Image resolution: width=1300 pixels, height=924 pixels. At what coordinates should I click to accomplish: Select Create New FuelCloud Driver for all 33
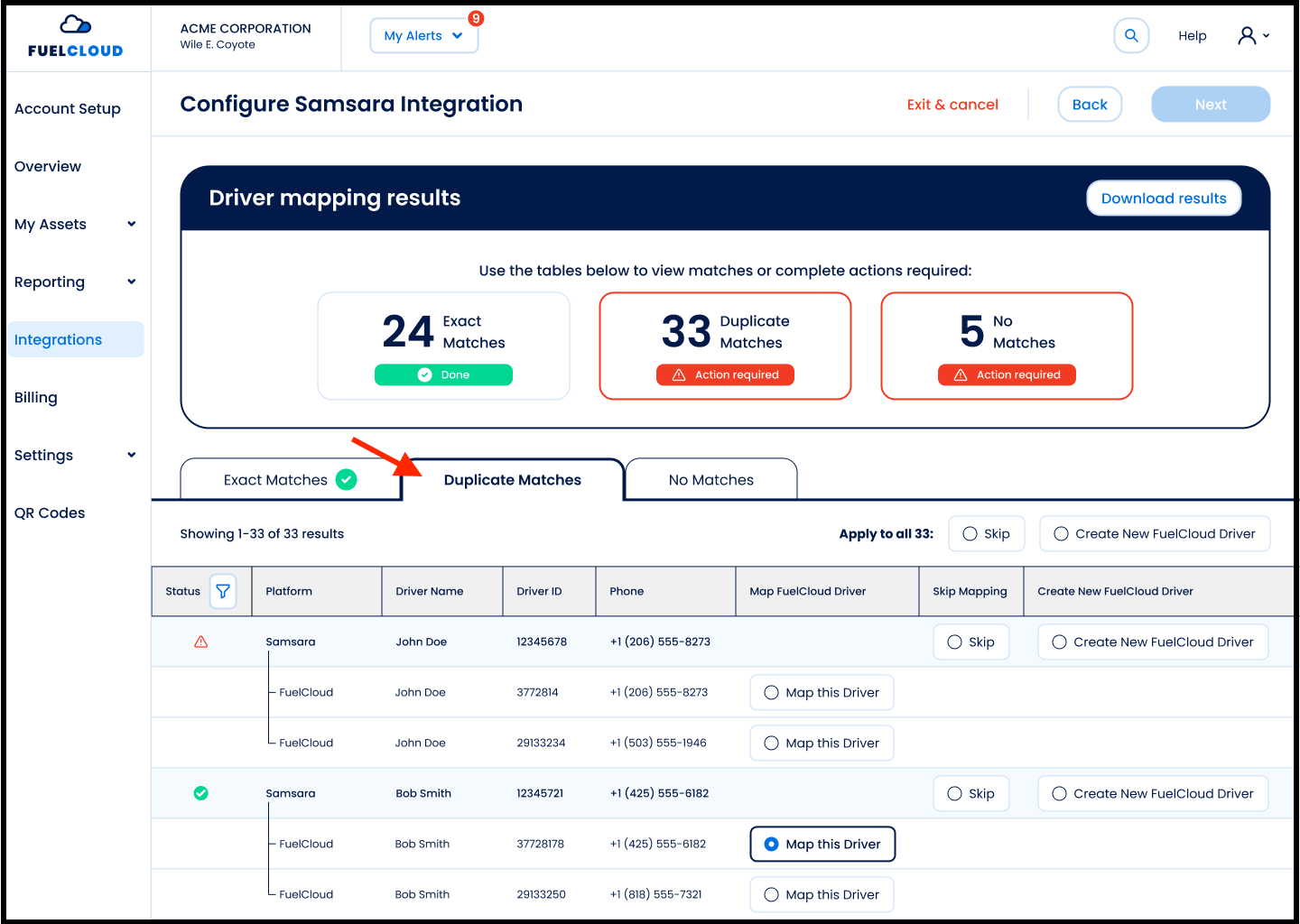[1155, 533]
